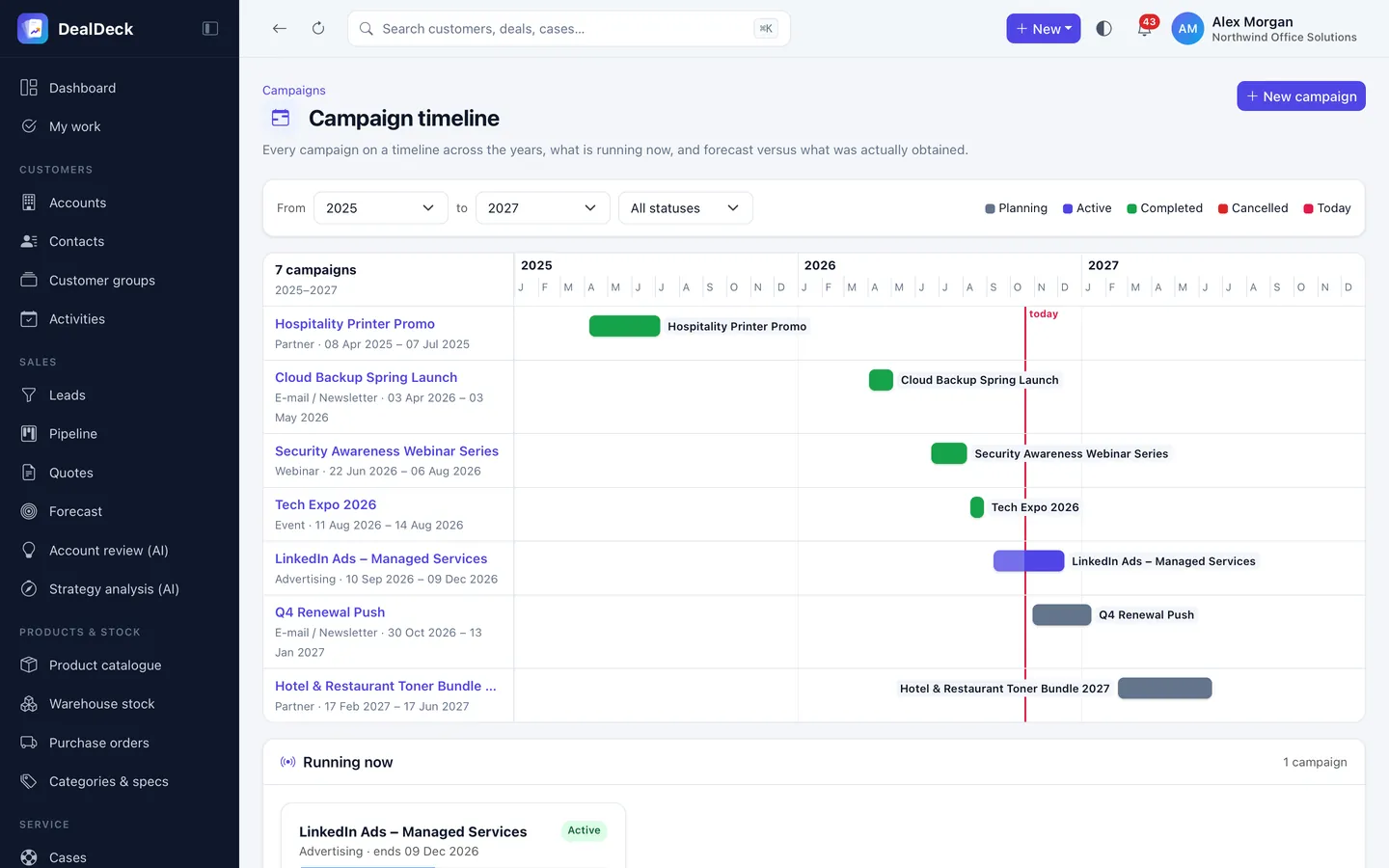Click the Security Awareness Webinar Series timeline bar
Viewport: 1389px width, 868px height.
coord(949,453)
